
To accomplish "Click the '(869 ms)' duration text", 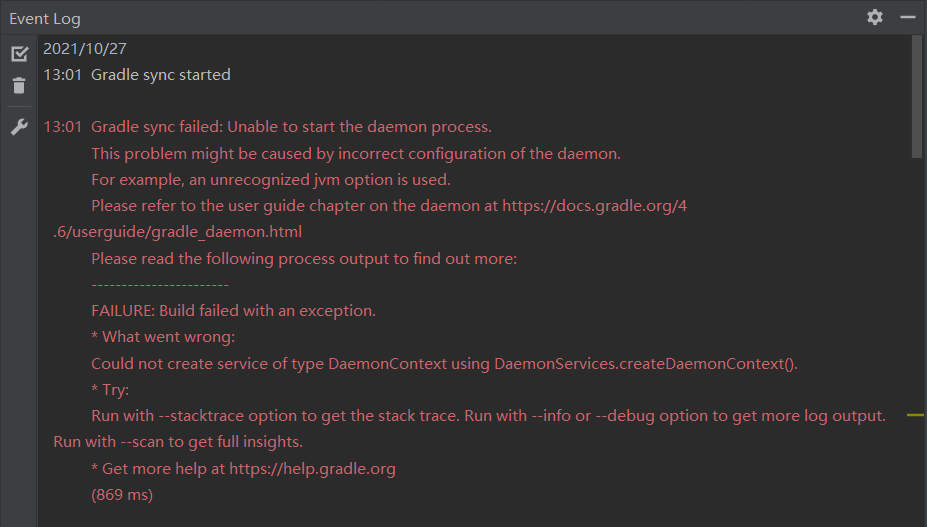I will 122,495.
